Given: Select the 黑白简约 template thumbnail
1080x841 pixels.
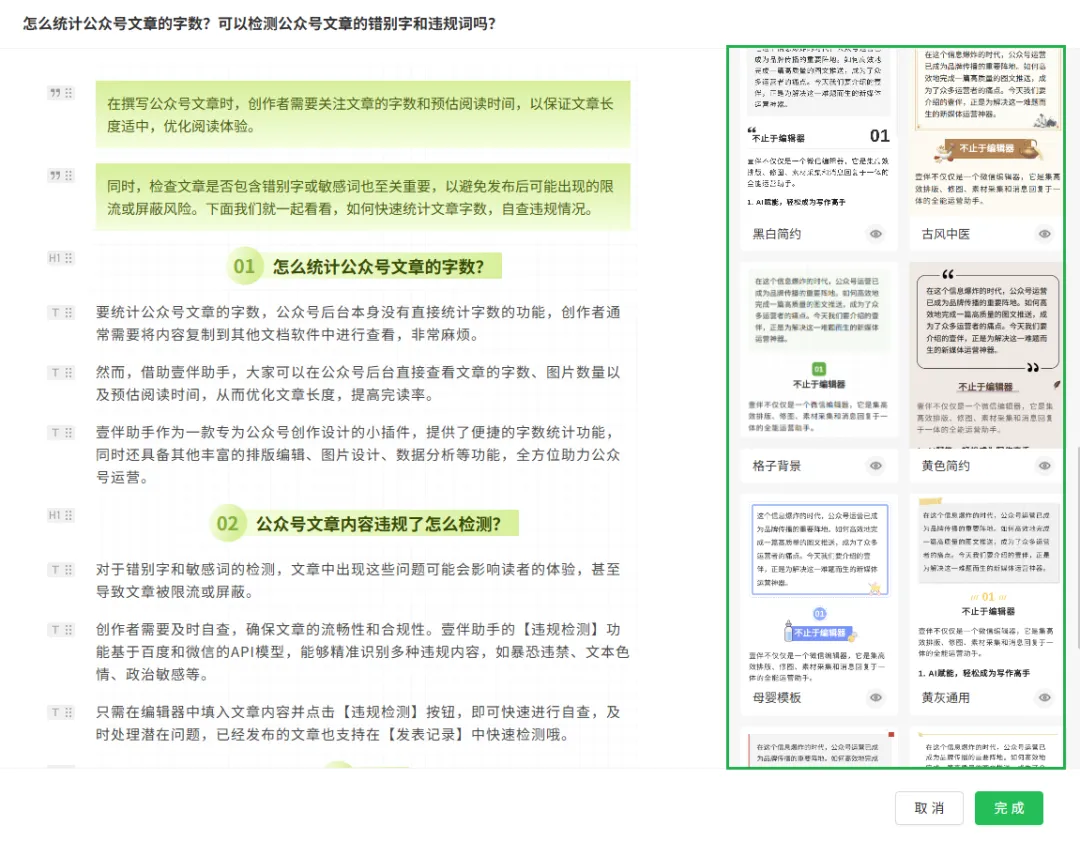Looking at the screenshot, I should (x=819, y=131).
